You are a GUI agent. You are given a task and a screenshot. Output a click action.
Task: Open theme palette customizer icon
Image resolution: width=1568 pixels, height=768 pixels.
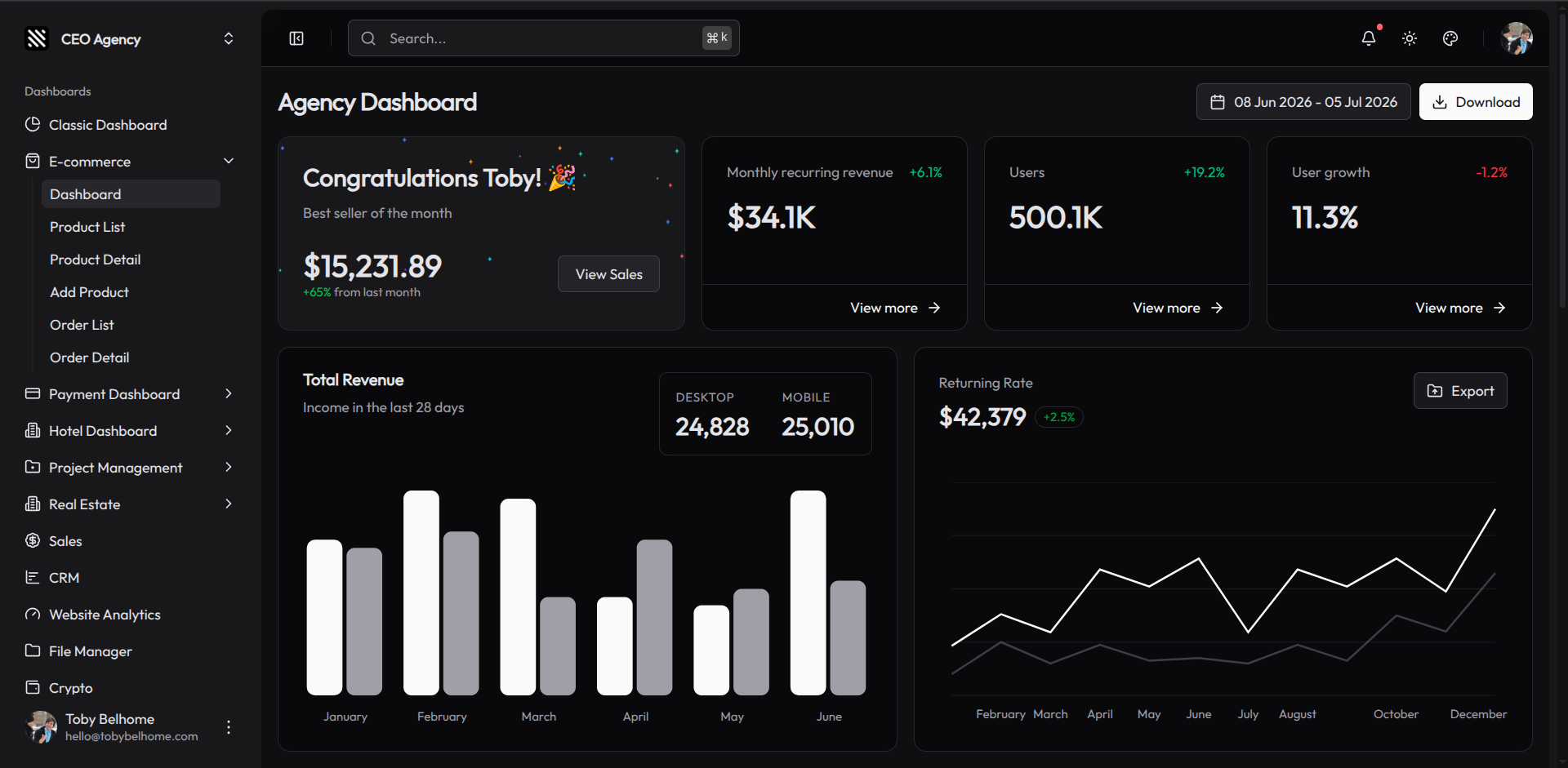point(1450,38)
